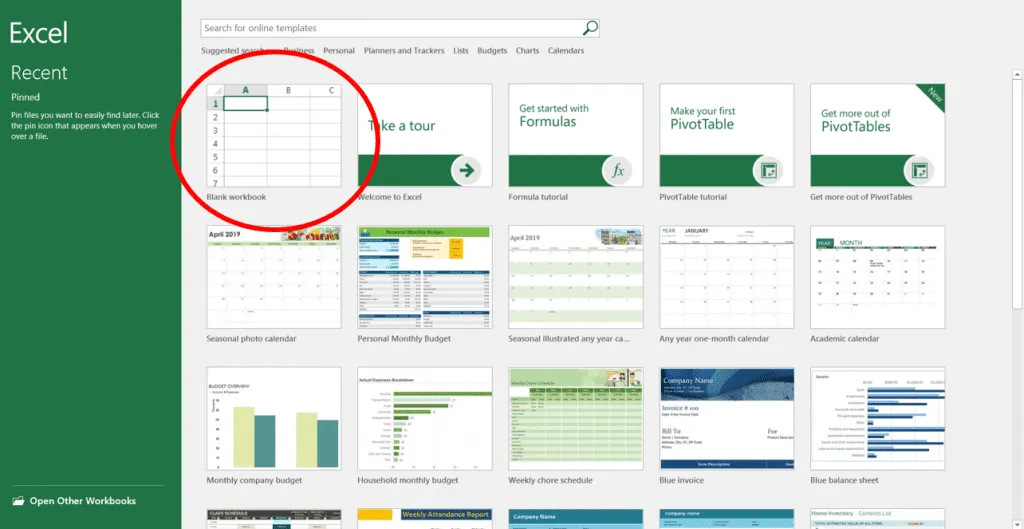Select Seasonal illustrated any year calendar
1024x529 pixels.
click(575, 277)
